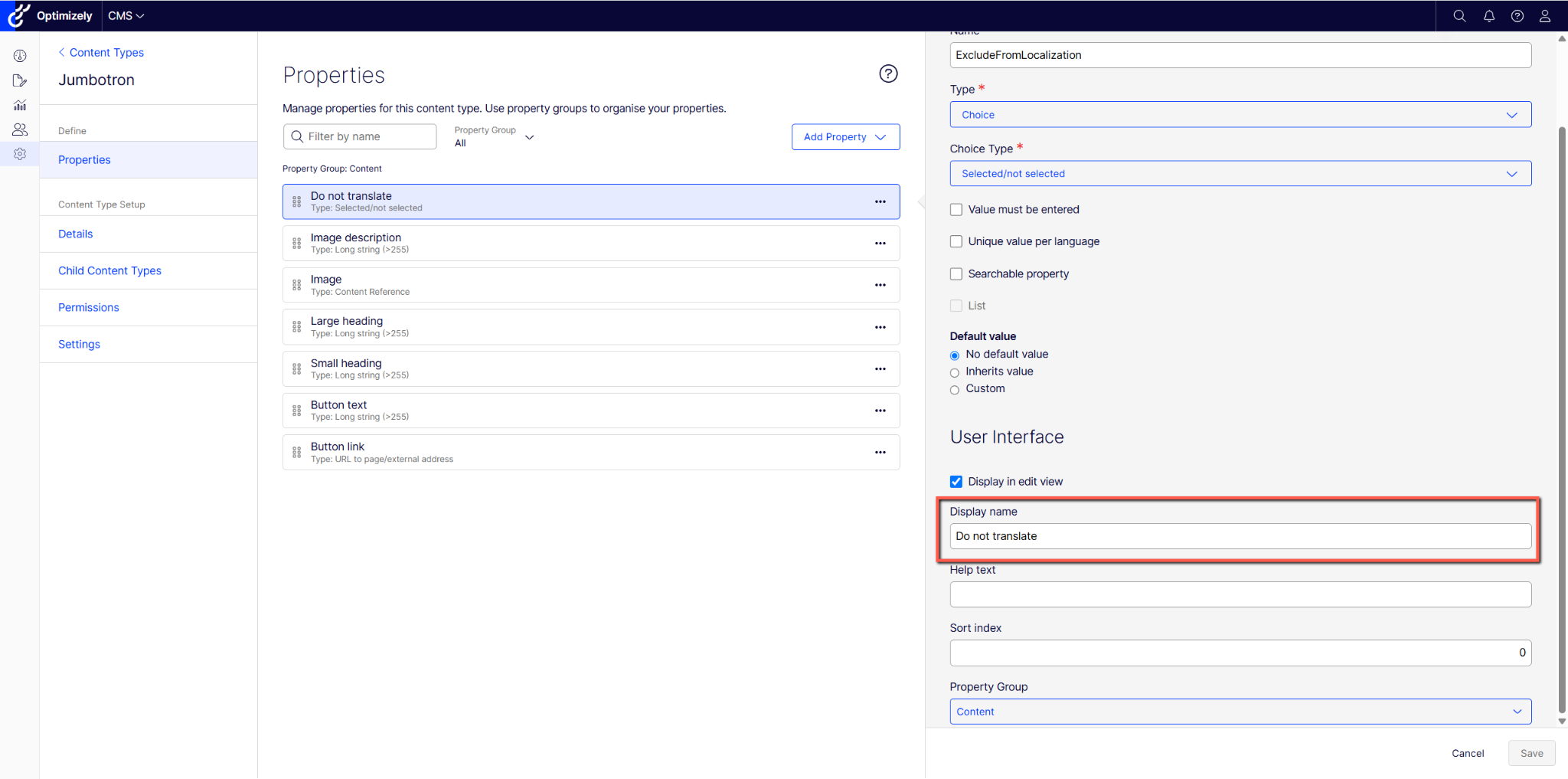Expand Property Group filter set to All
Screen dimensions: 1568x779
494,137
